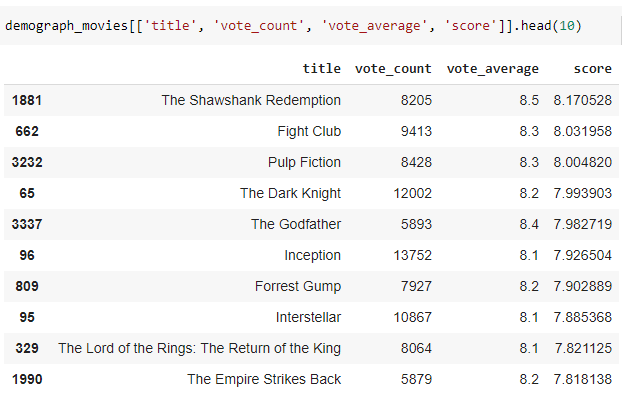Click The Shawshank Redemption title cell
This screenshot has width=622, height=400.
coord(251,100)
